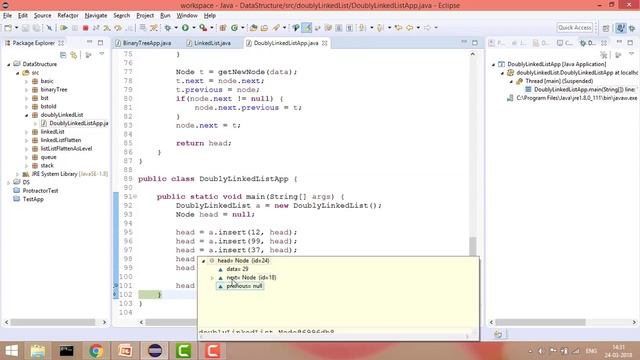Switch to the Debug perspective icon
The width and height of the screenshot is (640, 360).
coord(632,28)
